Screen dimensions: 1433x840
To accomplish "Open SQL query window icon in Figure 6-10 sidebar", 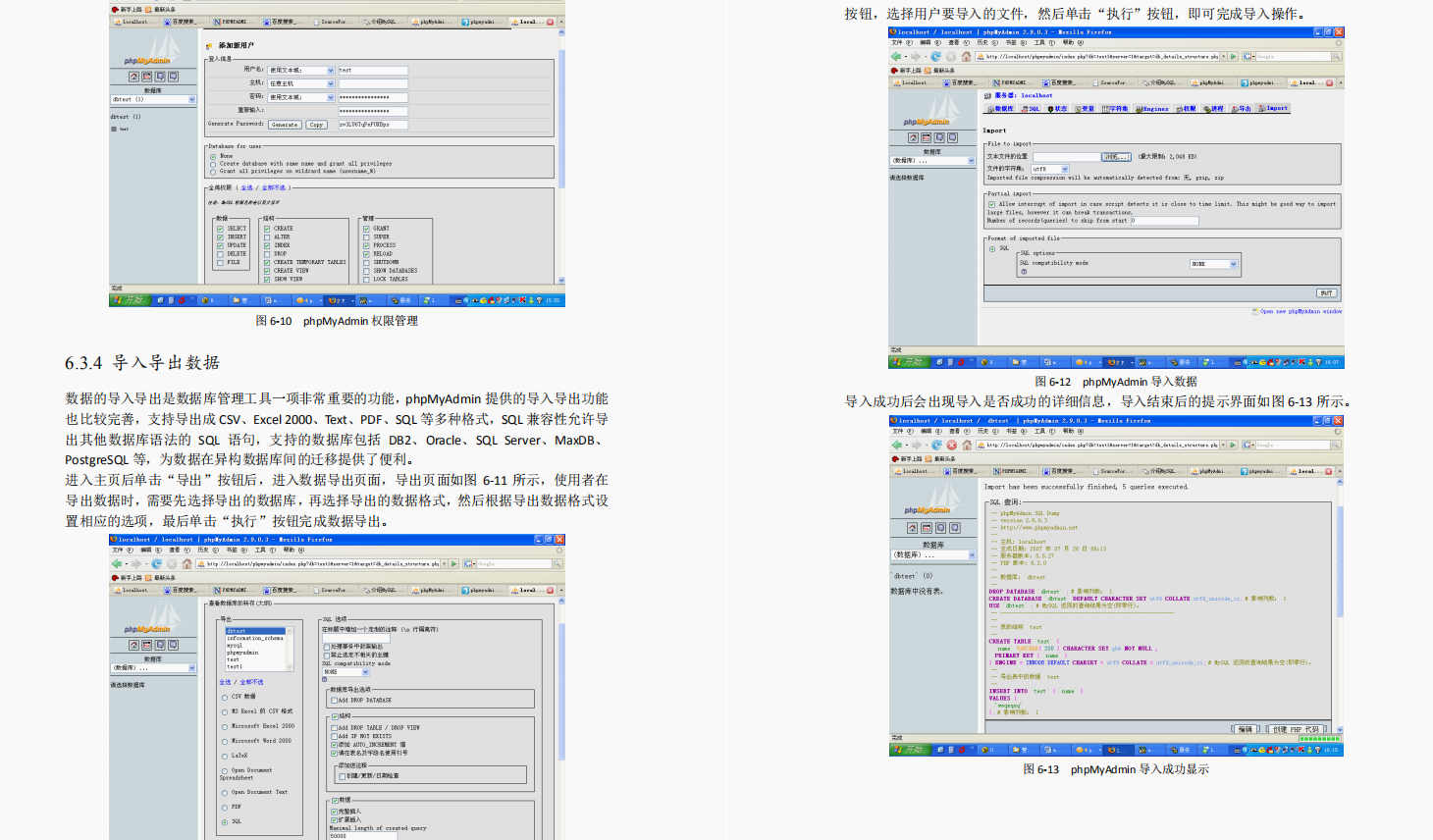I will pyautogui.click(x=146, y=77).
